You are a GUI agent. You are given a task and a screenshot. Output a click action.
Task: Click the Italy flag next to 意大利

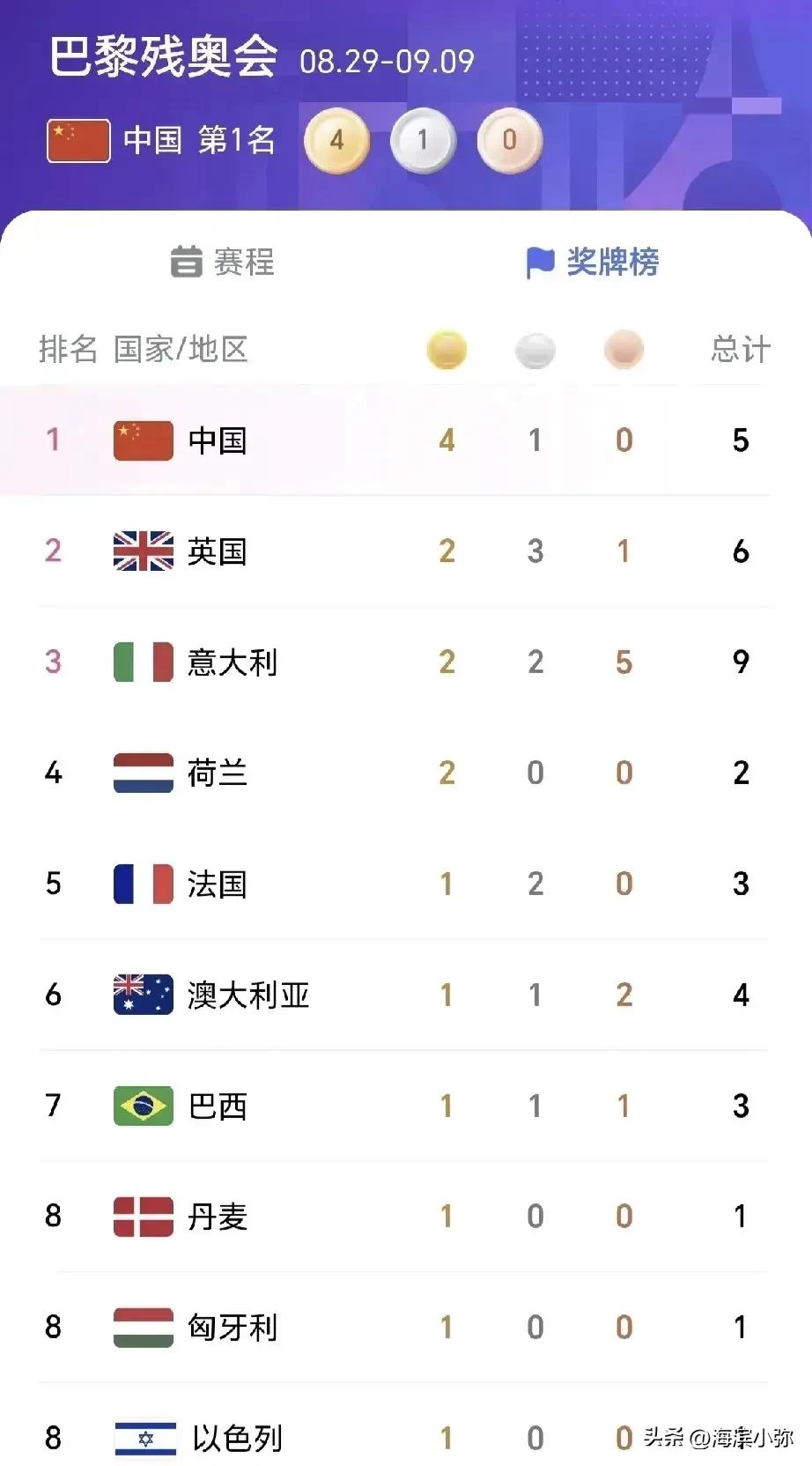[144, 662]
